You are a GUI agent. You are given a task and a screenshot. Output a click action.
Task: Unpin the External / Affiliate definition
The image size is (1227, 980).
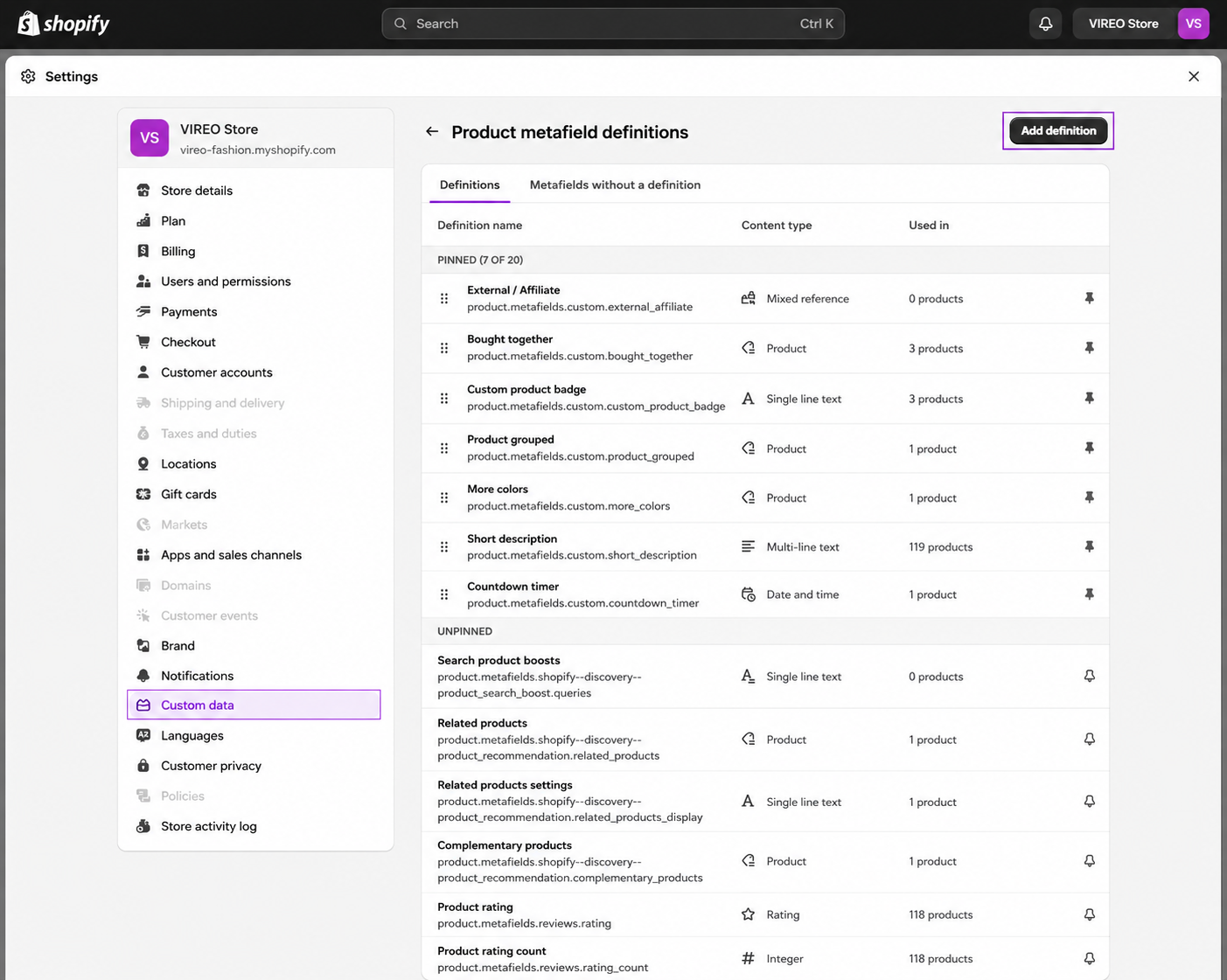coord(1089,299)
